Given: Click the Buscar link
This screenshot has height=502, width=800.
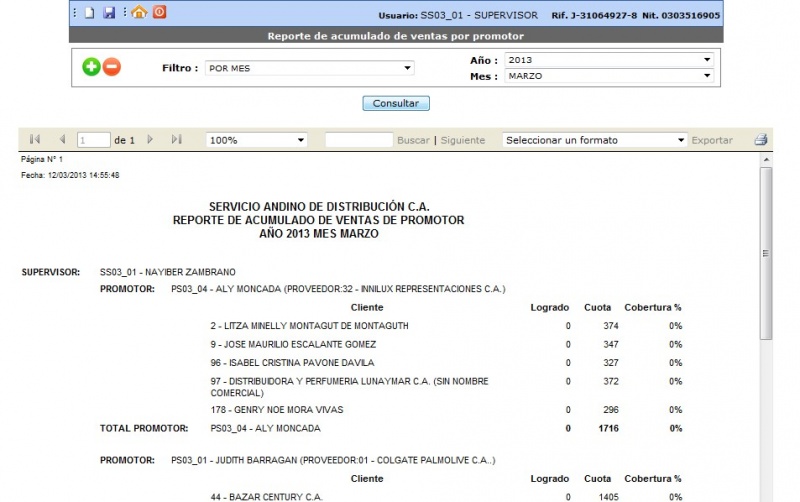Looking at the screenshot, I should point(413,140).
